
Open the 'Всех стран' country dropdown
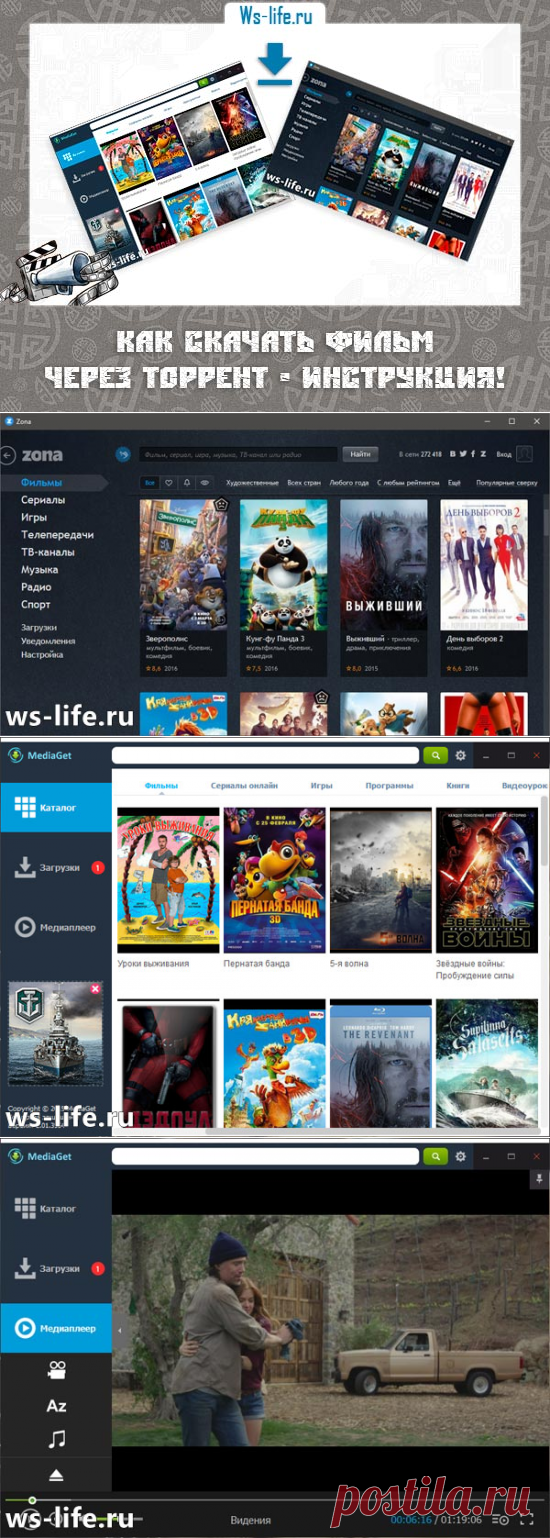[x=303, y=482]
